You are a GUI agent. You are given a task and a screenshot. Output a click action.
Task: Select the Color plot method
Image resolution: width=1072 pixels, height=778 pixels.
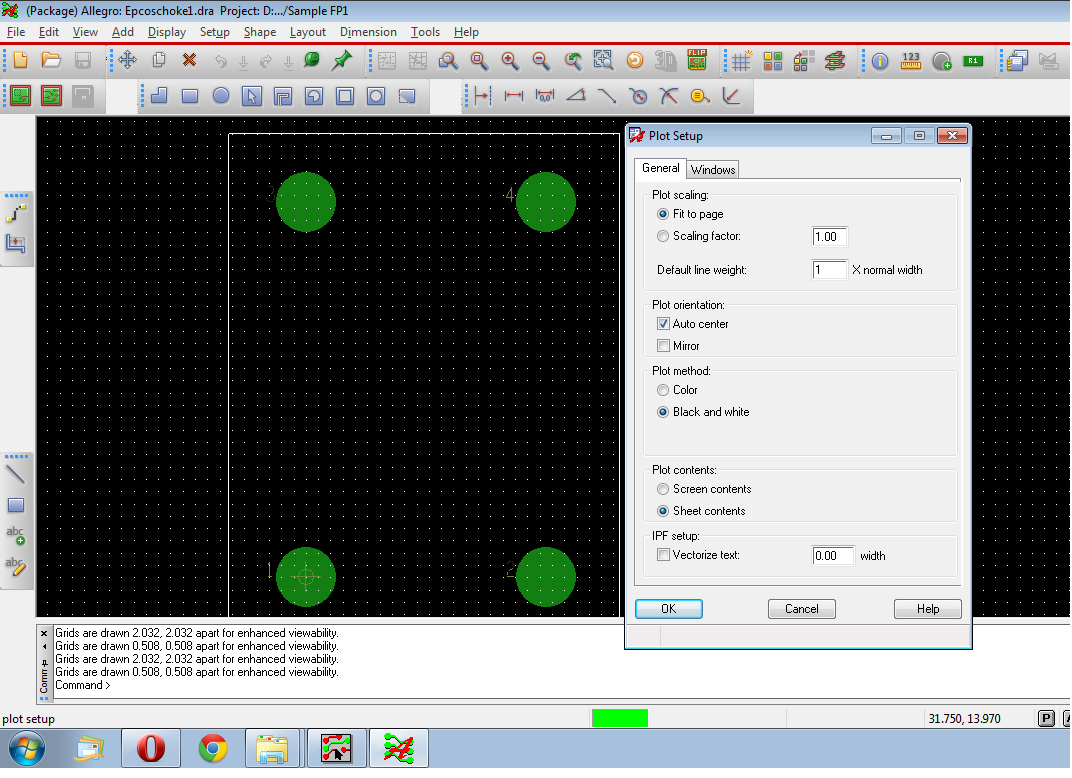tap(662, 390)
